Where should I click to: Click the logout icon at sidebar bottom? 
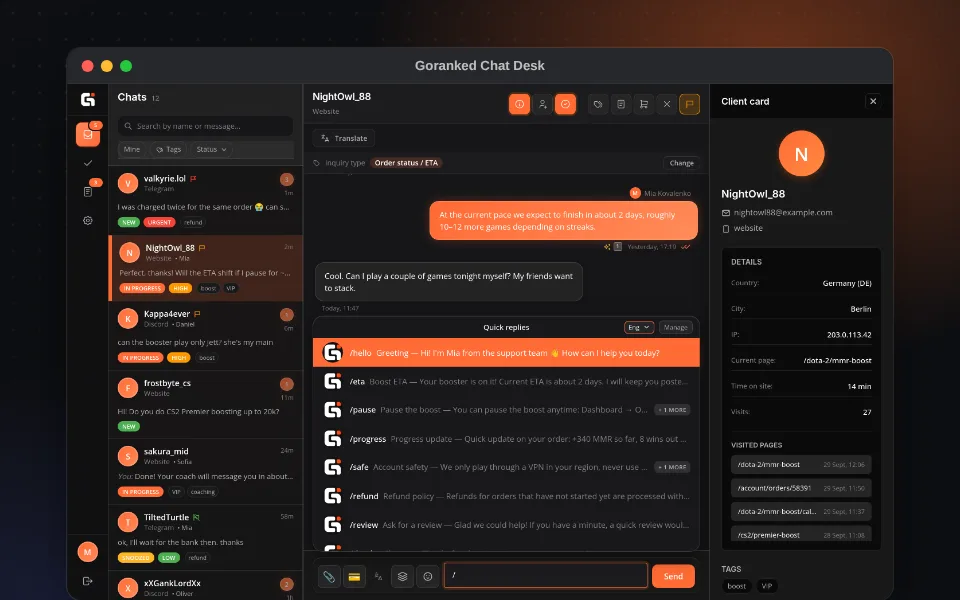click(x=88, y=580)
